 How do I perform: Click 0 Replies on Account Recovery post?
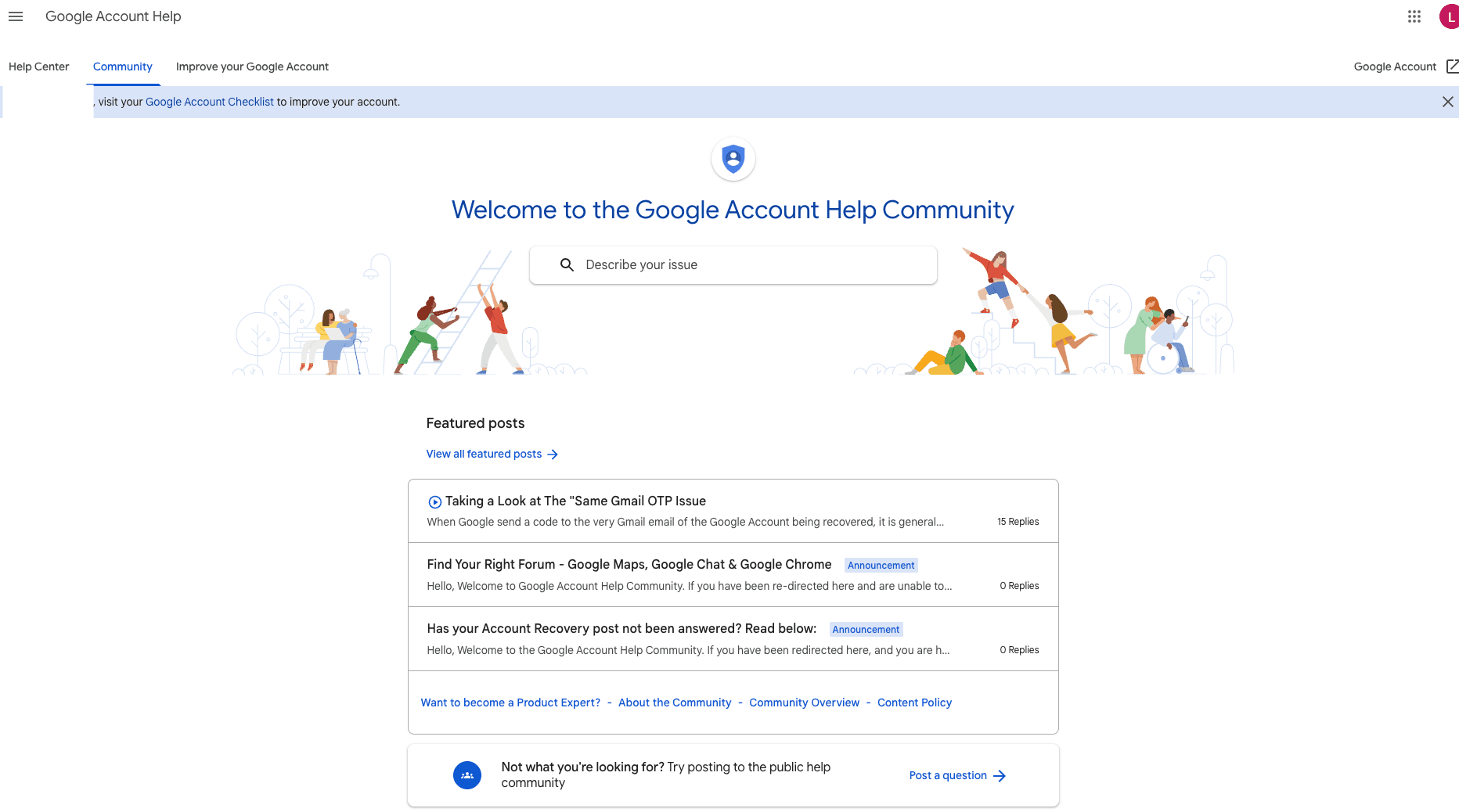click(1019, 650)
